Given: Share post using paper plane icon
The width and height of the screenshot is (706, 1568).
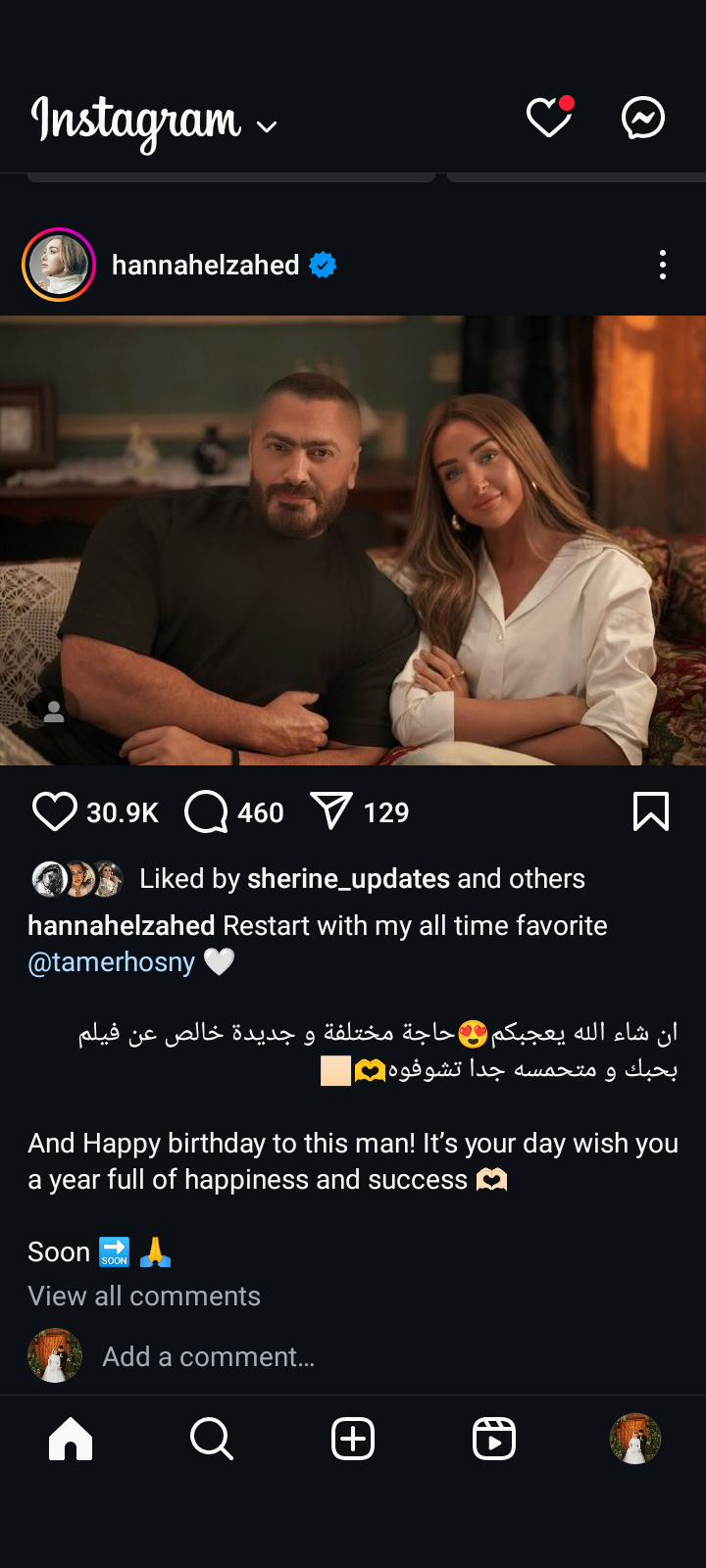Looking at the screenshot, I should (x=330, y=811).
